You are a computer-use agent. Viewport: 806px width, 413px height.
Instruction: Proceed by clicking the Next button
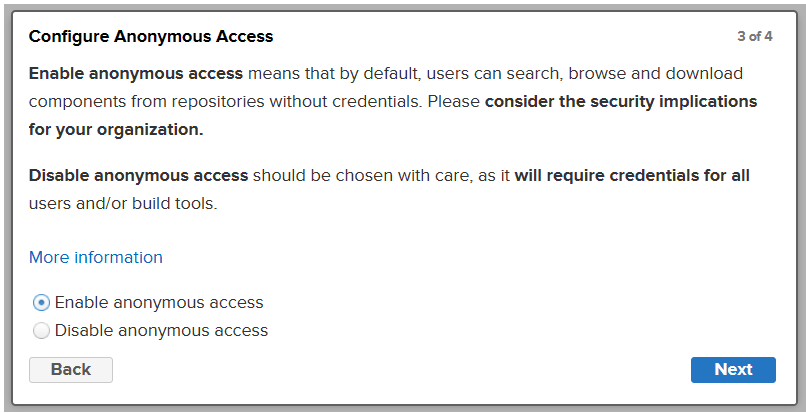[x=733, y=369]
